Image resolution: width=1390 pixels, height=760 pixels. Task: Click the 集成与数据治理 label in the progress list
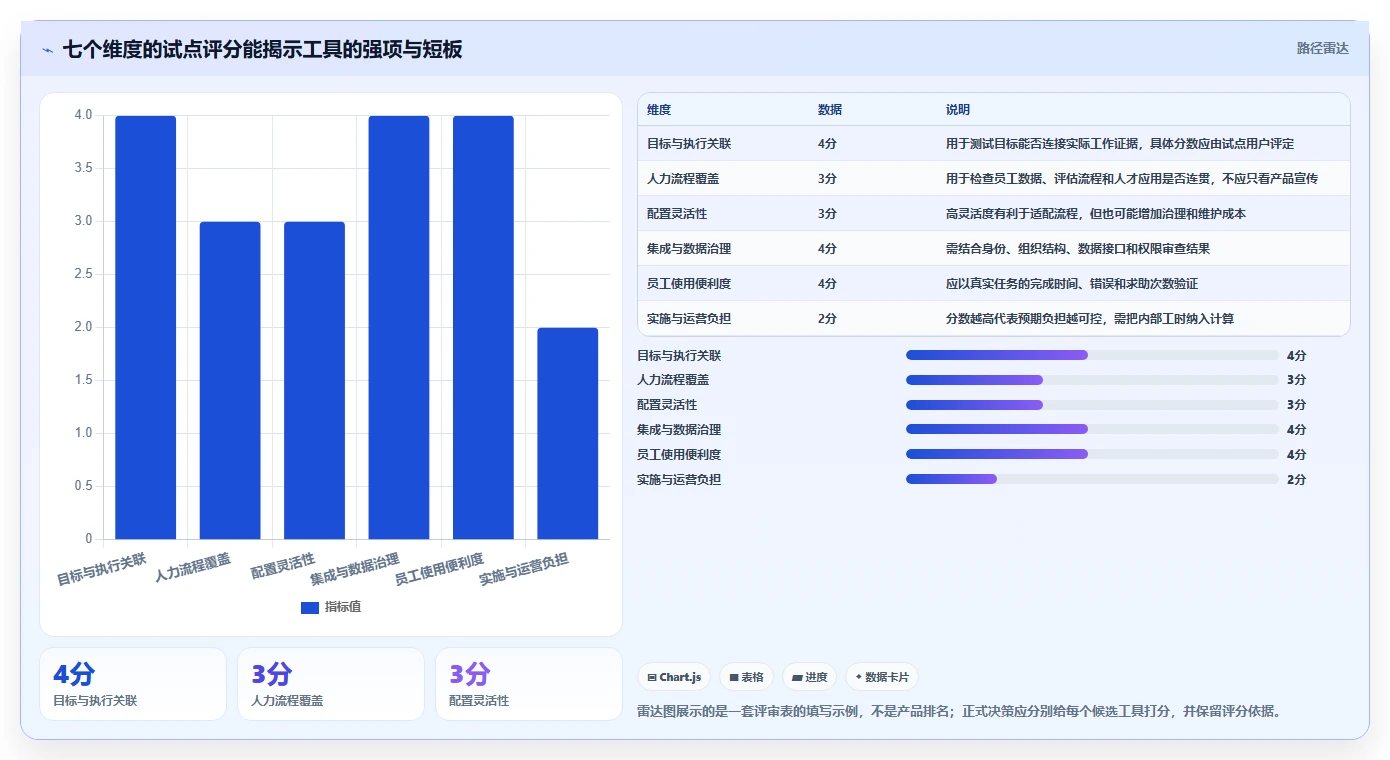click(x=679, y=429)
